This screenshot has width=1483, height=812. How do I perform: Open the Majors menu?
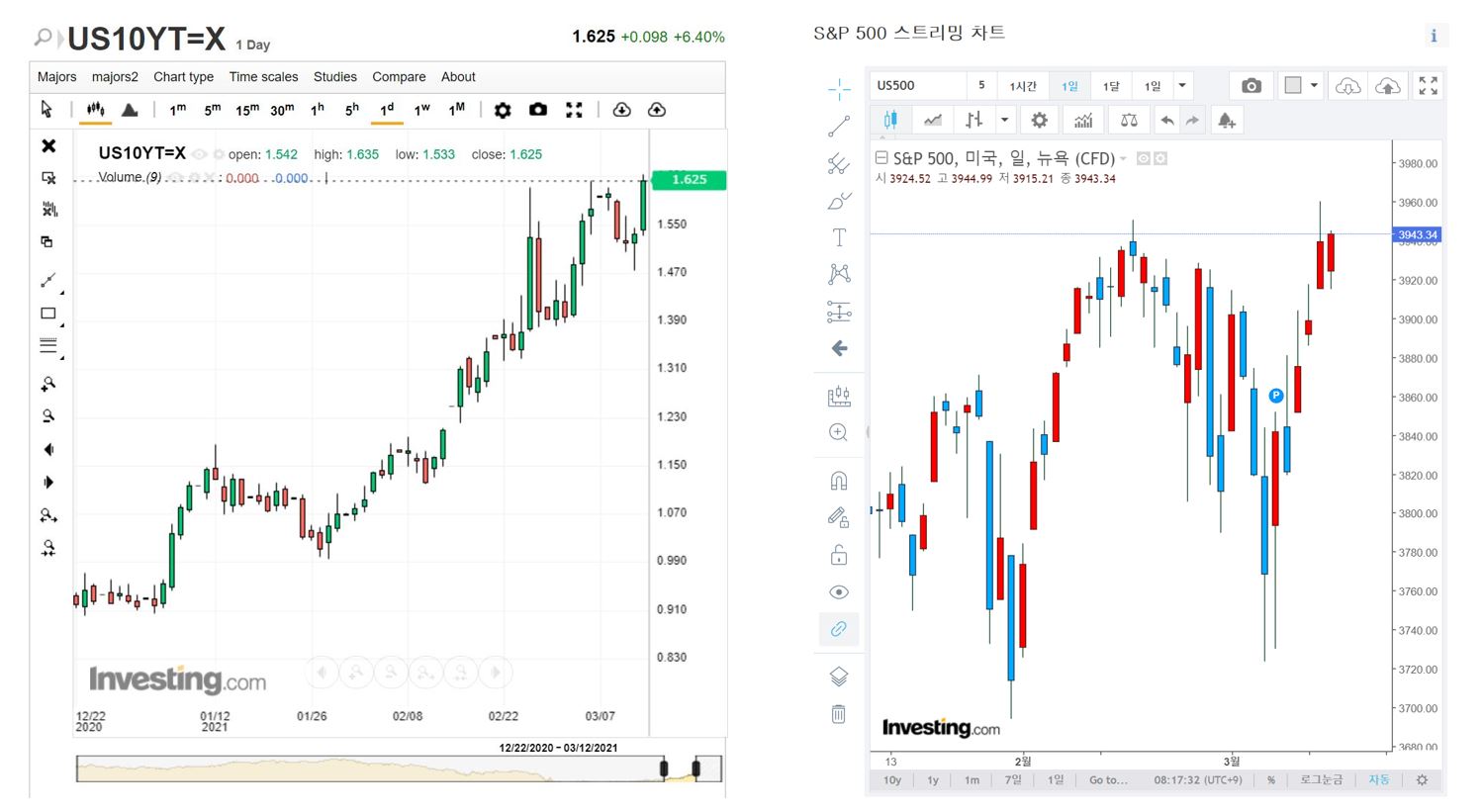(56, 77)
